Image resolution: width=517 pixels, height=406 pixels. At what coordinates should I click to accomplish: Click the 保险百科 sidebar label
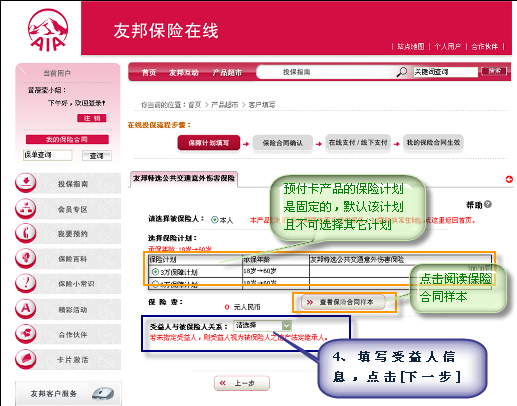[x=73, y=259]
